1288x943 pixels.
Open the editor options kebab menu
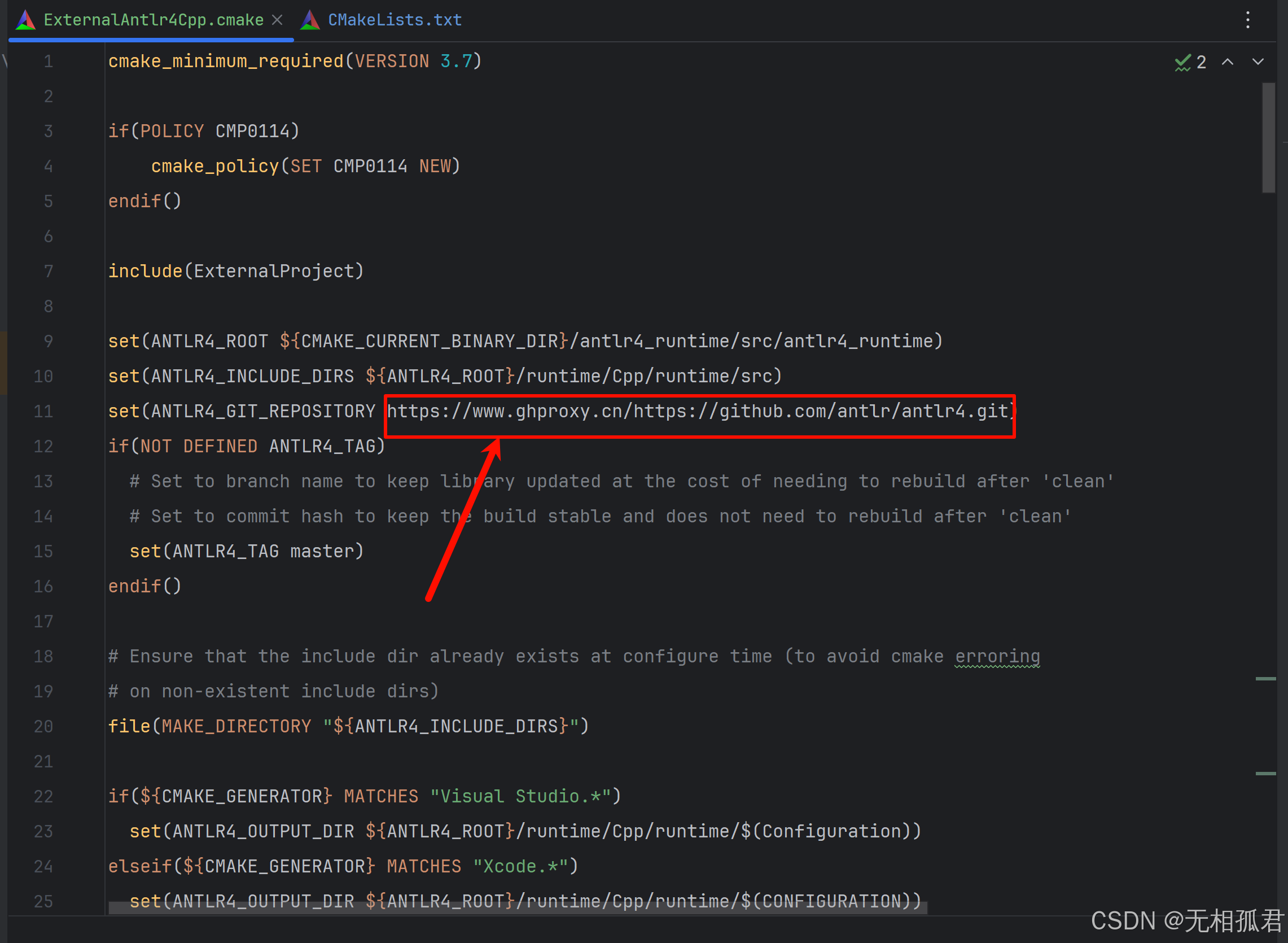(1247, 20)
